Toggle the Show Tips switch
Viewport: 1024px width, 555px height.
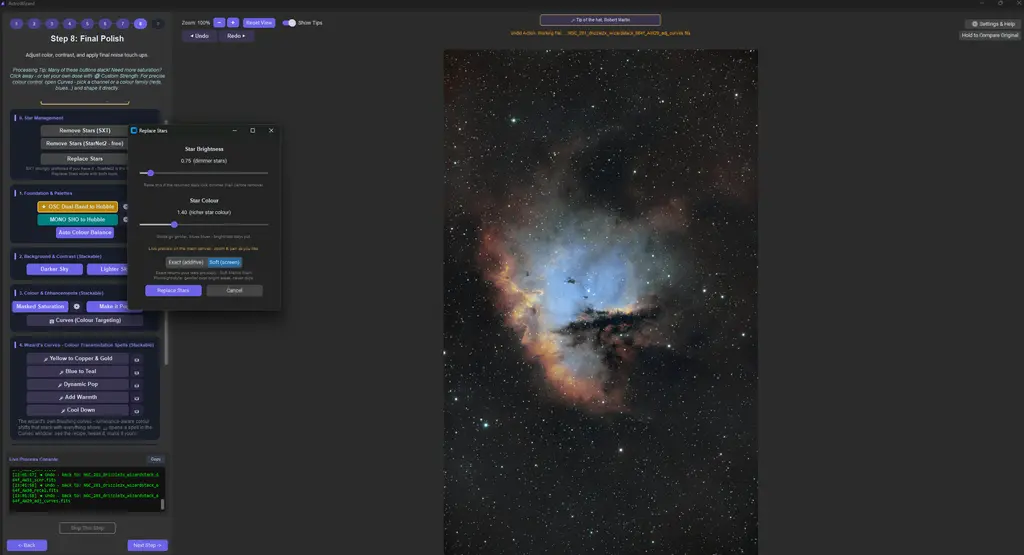[289, 23]
